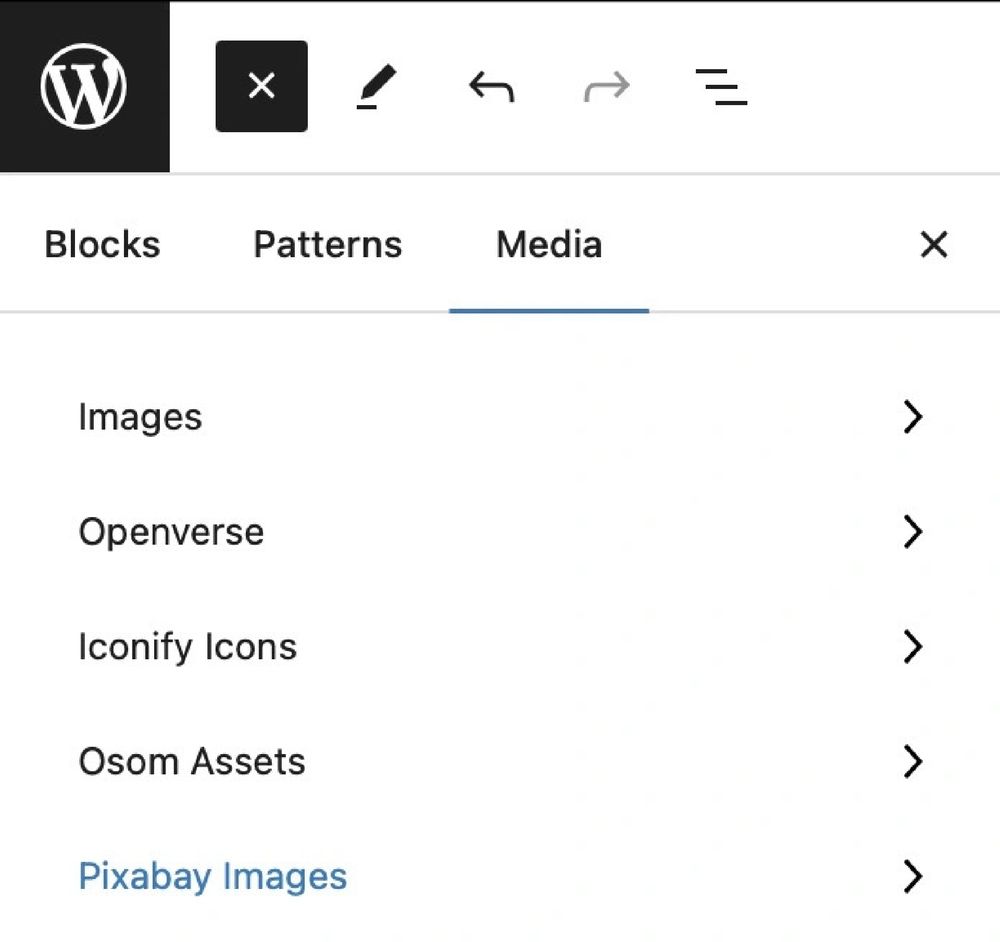Open the Images media category
1000x942 pixels.
(x=140, y=417)
